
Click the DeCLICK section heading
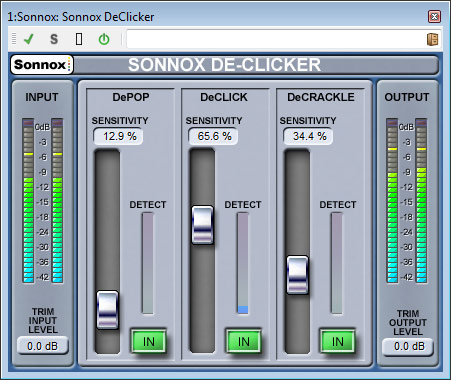point(224,97)
